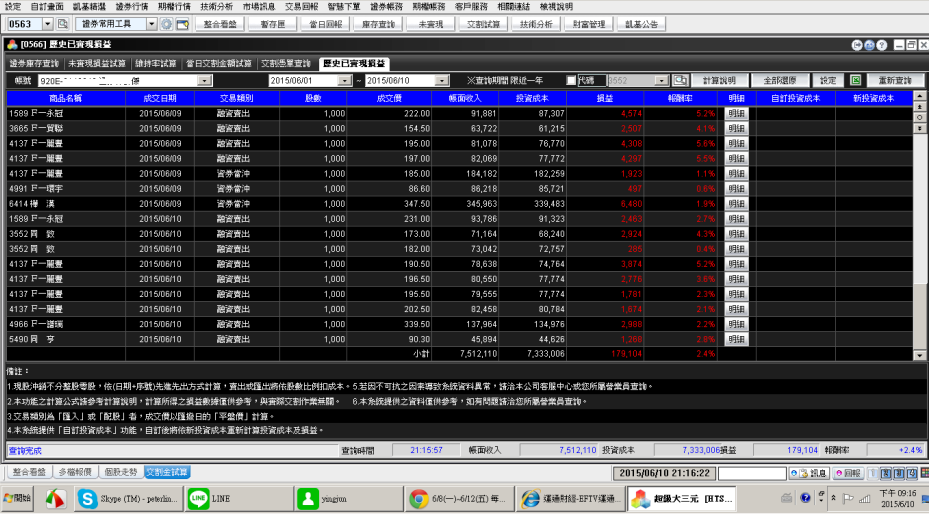Open the 交易回報 menu
929x516 pixels.
click(302, 6)
